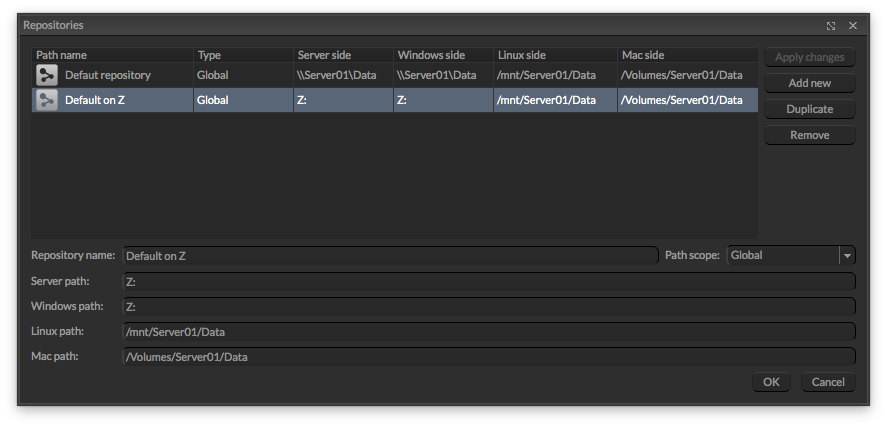The image size is (887, 427).
Task: Click the Mac side column header
Action: coord(687,55)
